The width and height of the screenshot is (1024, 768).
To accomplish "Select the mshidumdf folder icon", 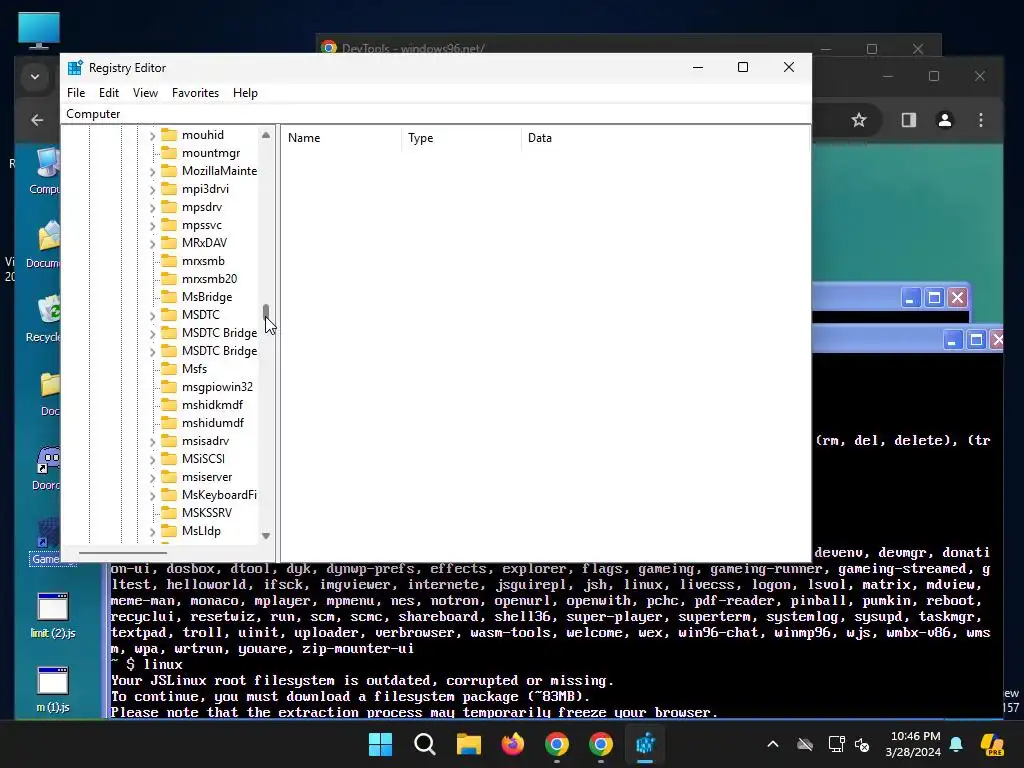I will [169, 423].
